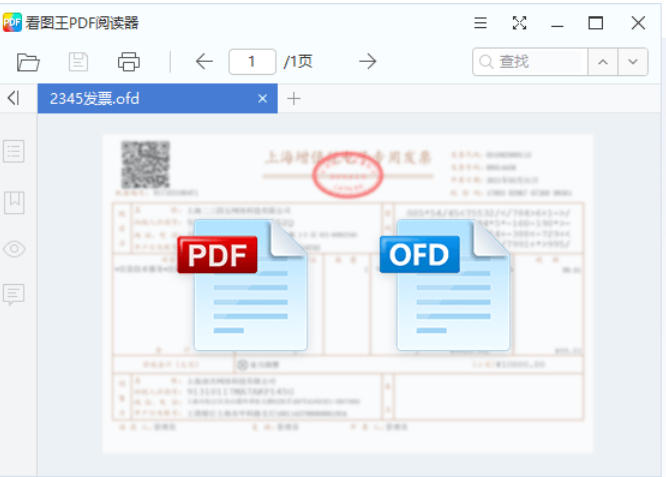This screenshot has width=666, height=477.
Task: Go to the next page with the right arrow
Action: click(x=368, y=62)
